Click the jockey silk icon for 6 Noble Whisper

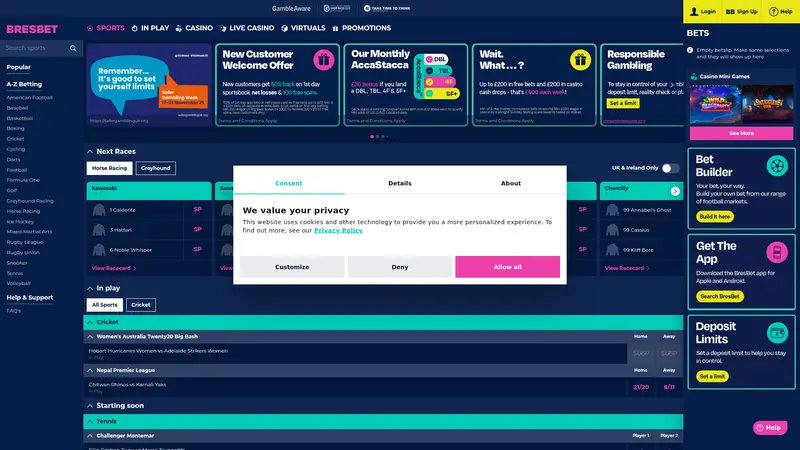tap(99, 250)
